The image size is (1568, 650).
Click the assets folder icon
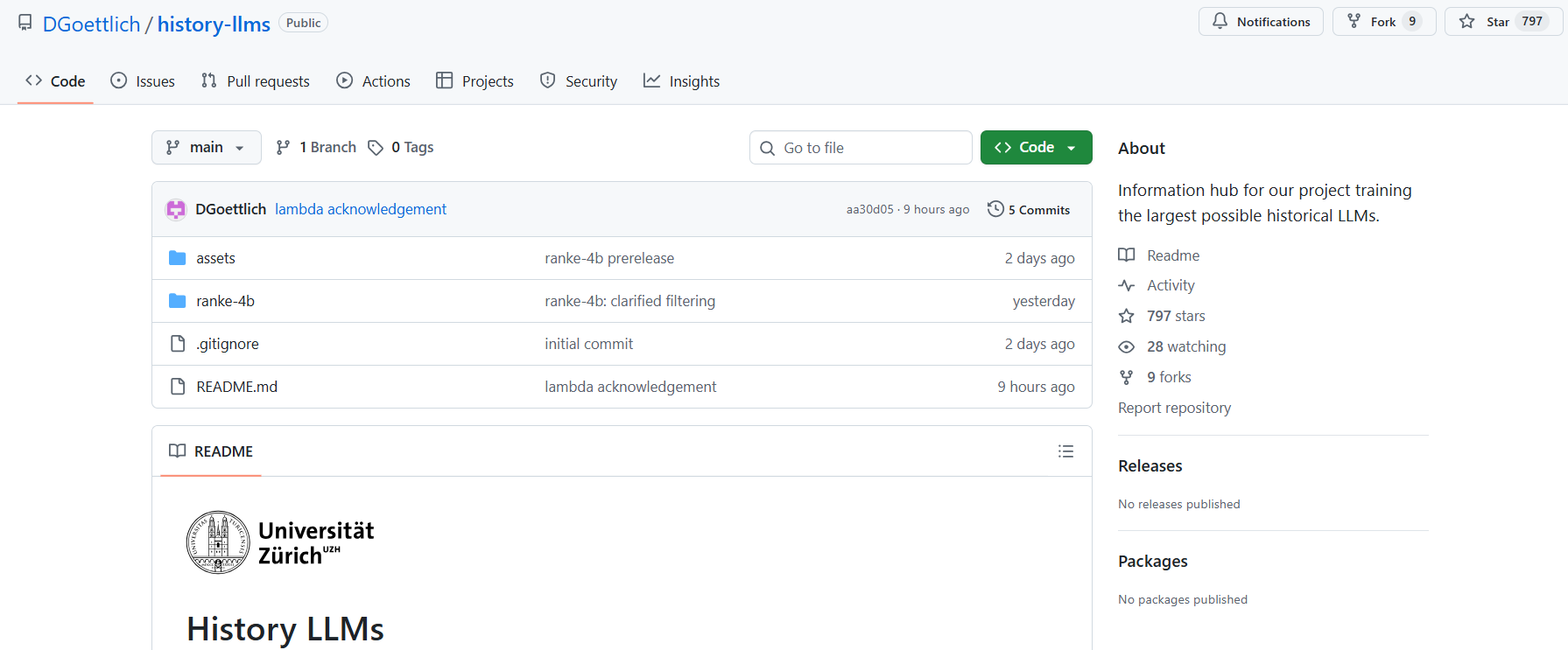click(x=177, y=258)
